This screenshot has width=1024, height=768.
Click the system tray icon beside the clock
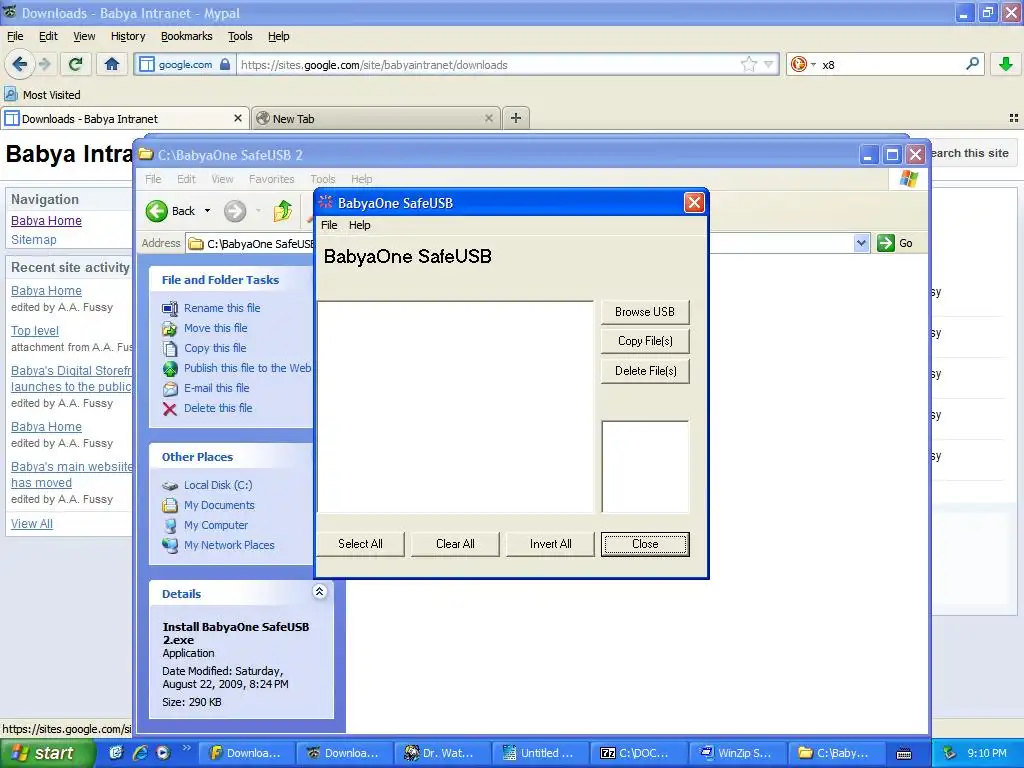(949, 753)
